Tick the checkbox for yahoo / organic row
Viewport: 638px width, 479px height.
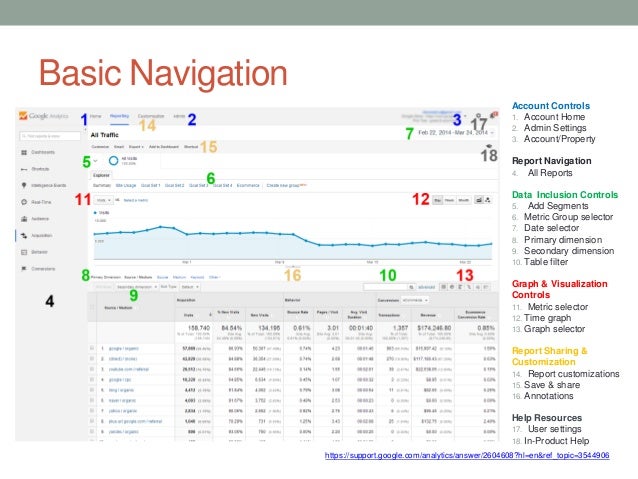(x=92, y=411)
